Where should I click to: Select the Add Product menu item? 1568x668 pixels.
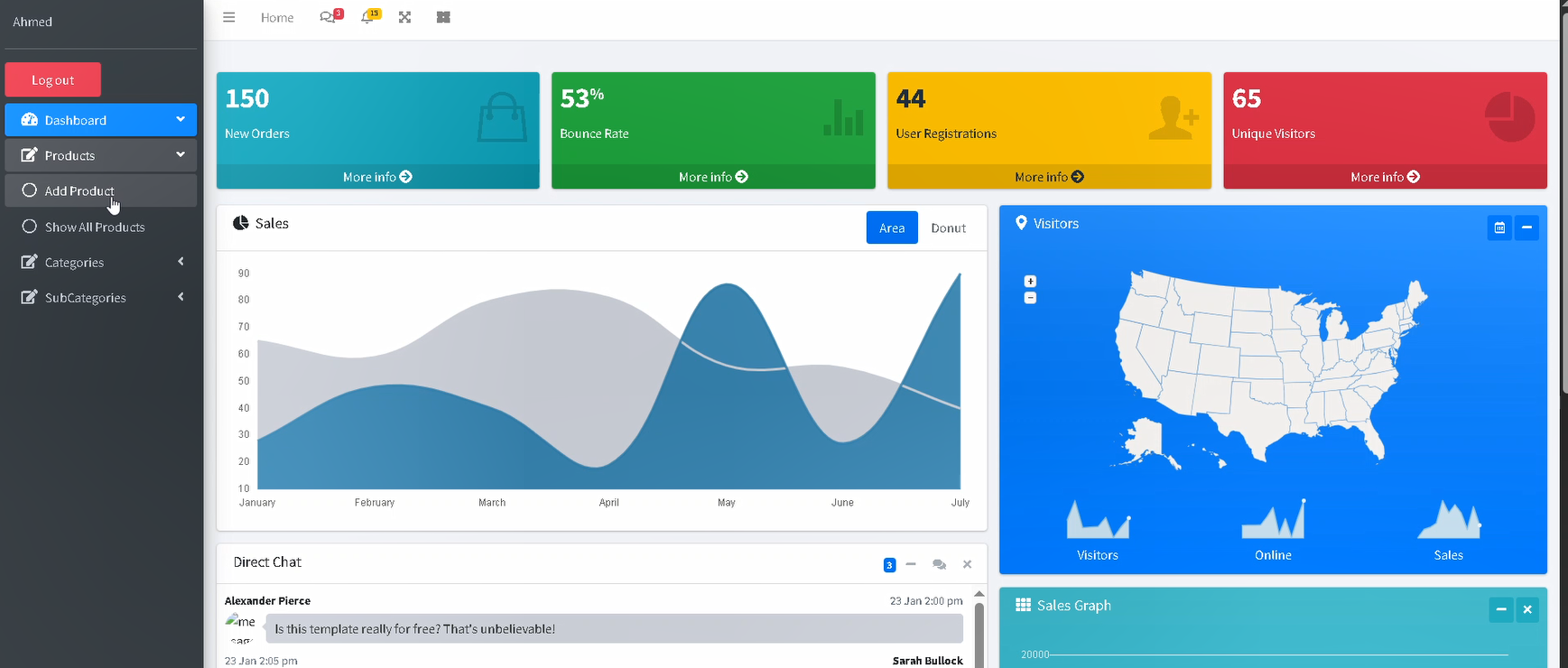[x=100, y=190]
